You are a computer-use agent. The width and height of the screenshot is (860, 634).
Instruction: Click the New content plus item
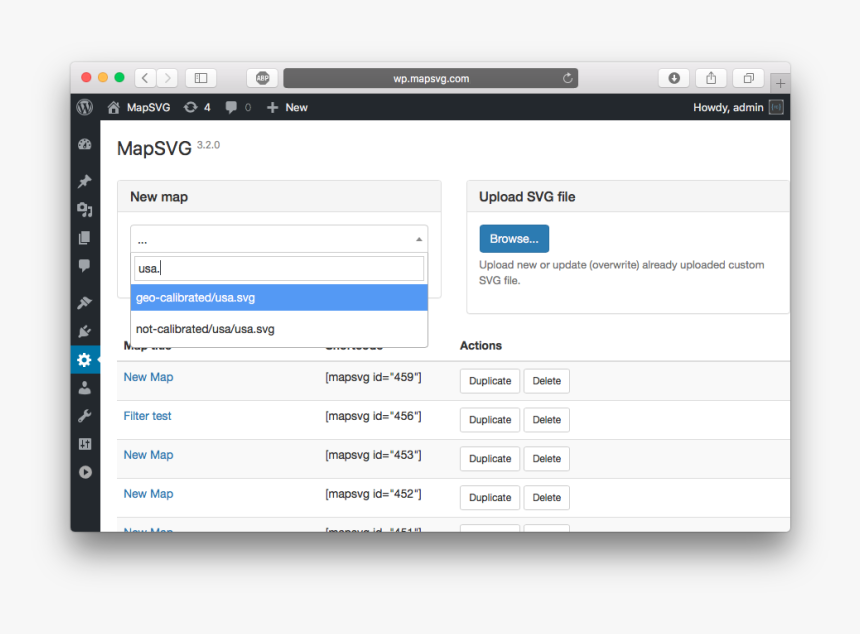pos(287,107)
